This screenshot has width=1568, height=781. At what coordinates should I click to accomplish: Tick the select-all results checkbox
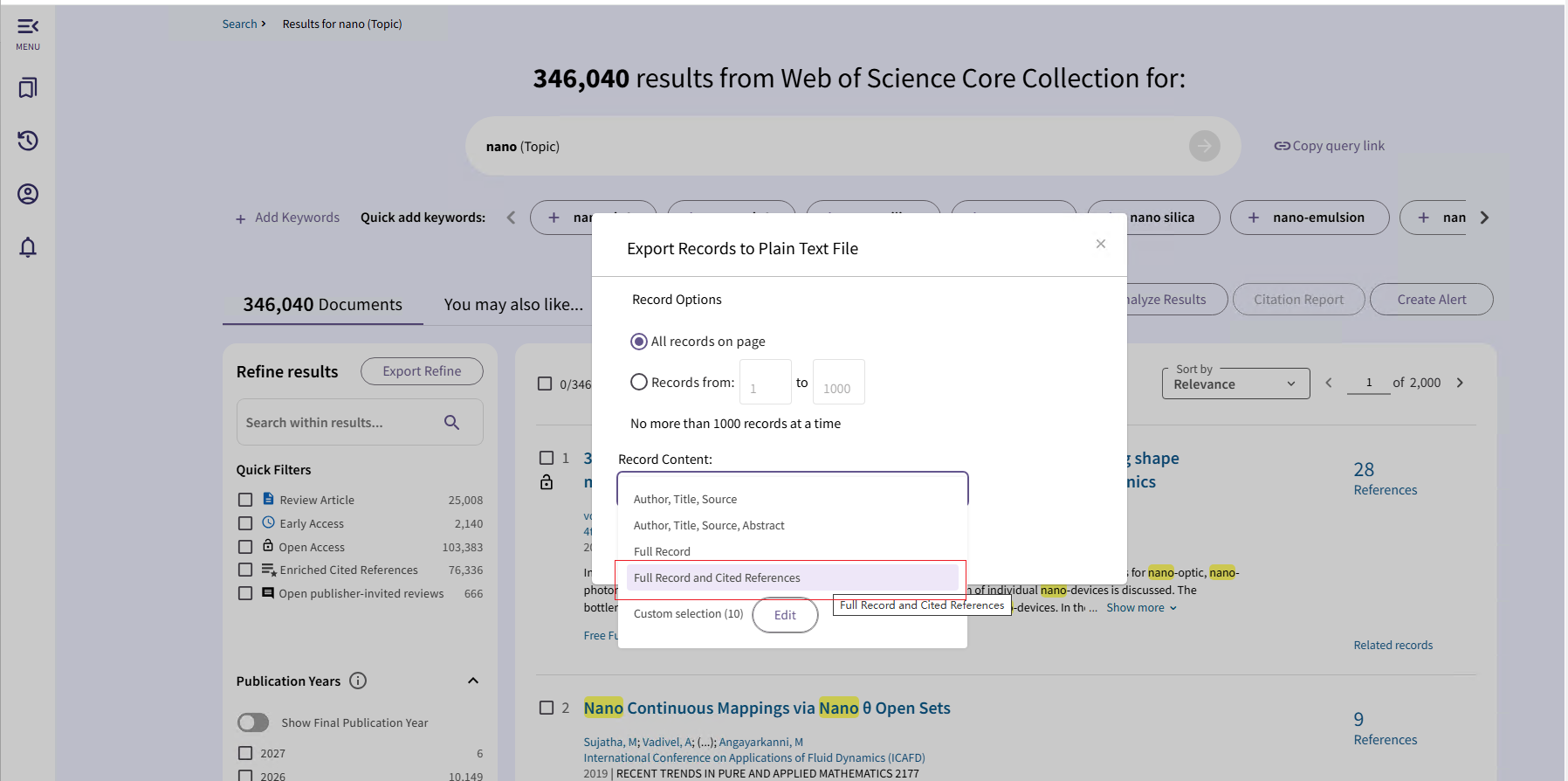(x=545, y=384)
